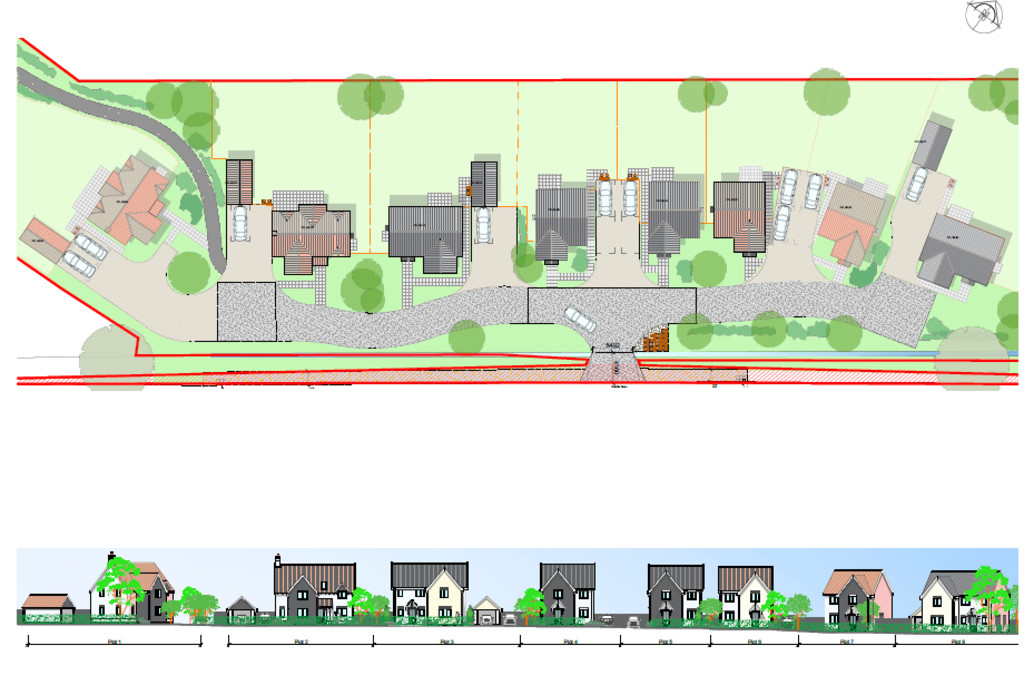The width and height of the screenshot is (1024, 675).
Task: Click the Plot 7 label under the pink house
Action: tap(846, 641)
